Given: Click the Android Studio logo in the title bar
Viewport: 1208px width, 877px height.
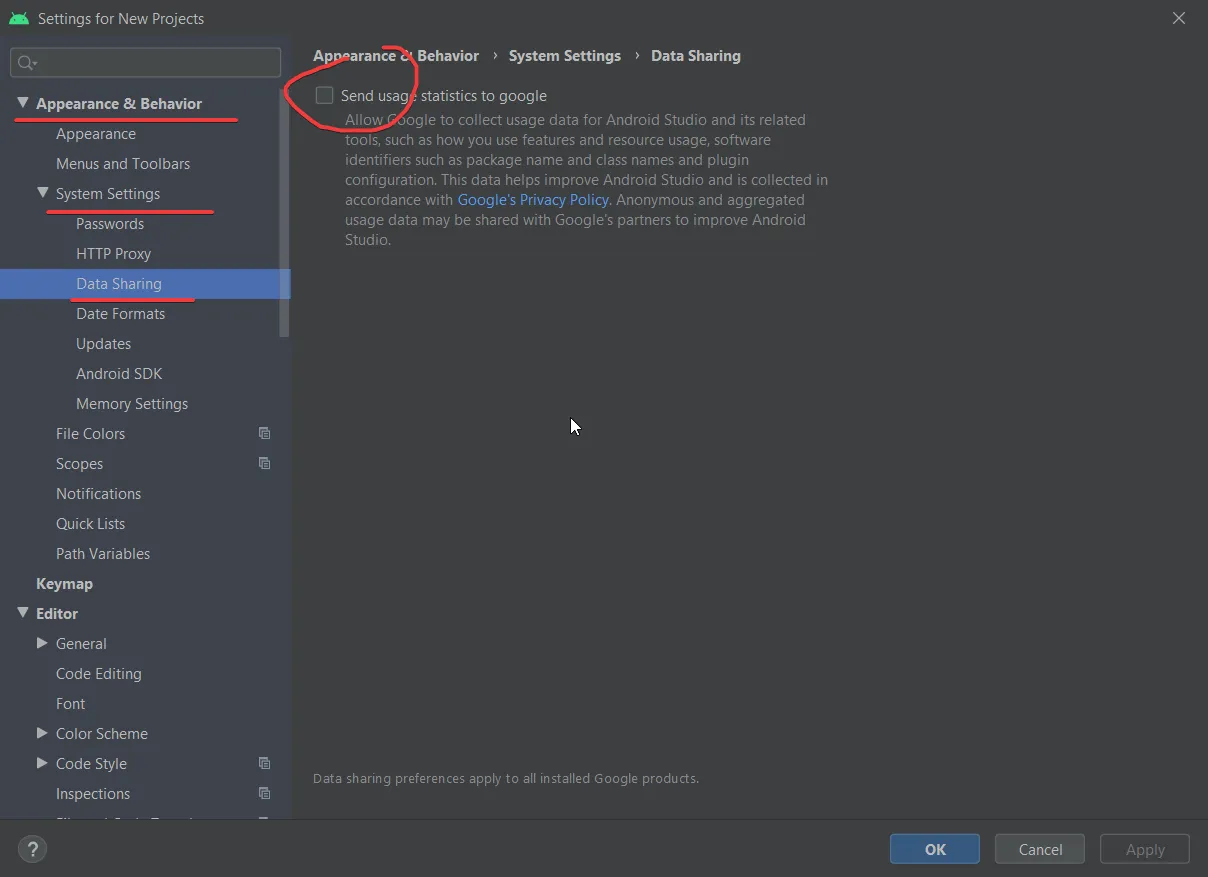Looking at the screenshot, I should 18,18.
